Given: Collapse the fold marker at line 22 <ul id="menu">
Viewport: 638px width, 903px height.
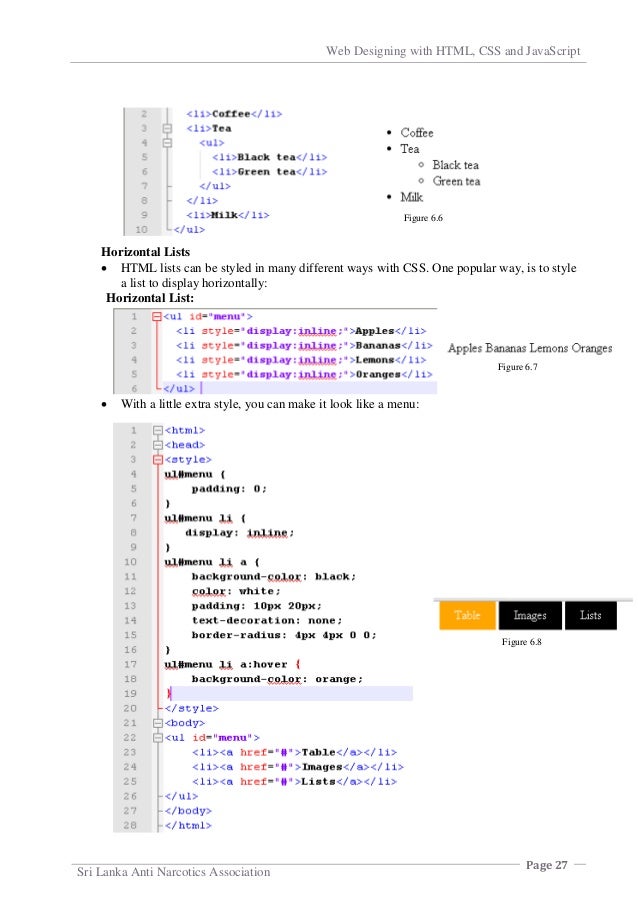Looking at the screenshot, I should coord(158,738).
